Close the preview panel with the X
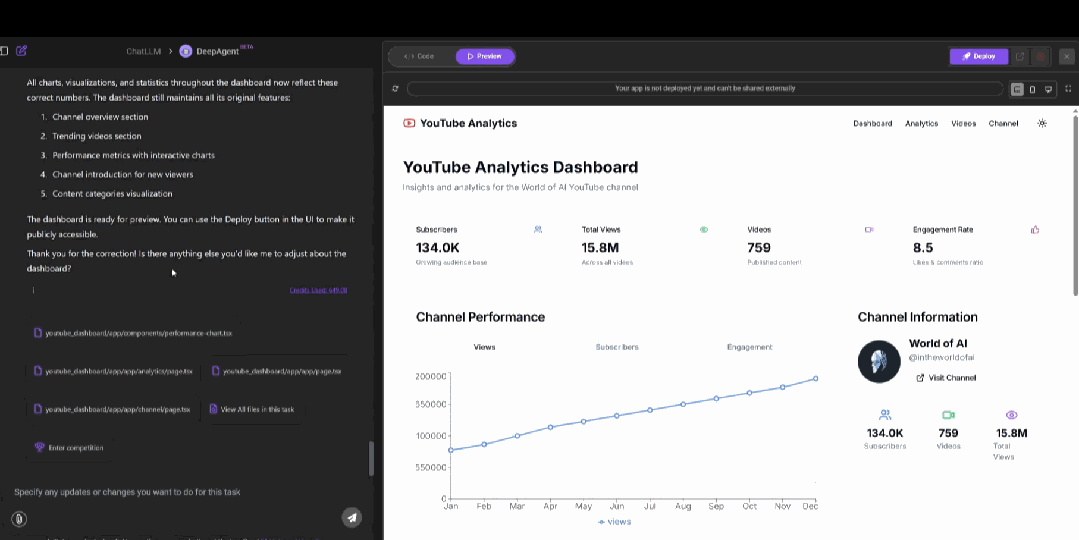The width and height of the screenshot is (1079, 540). click(x=1067, y=56)
